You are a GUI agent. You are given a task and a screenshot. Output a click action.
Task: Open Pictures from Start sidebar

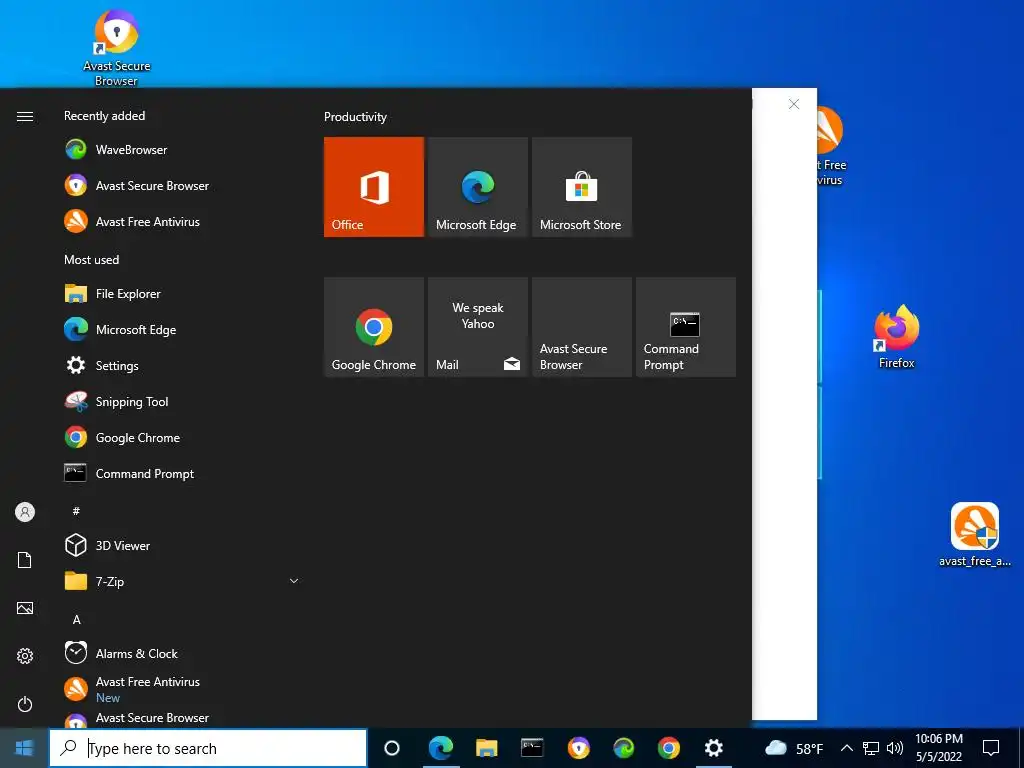point(25,608)
